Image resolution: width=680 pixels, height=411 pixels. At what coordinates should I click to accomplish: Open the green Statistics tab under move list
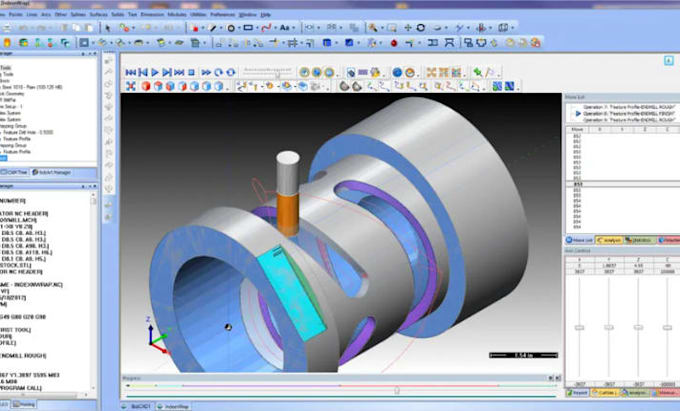[640, 240]
